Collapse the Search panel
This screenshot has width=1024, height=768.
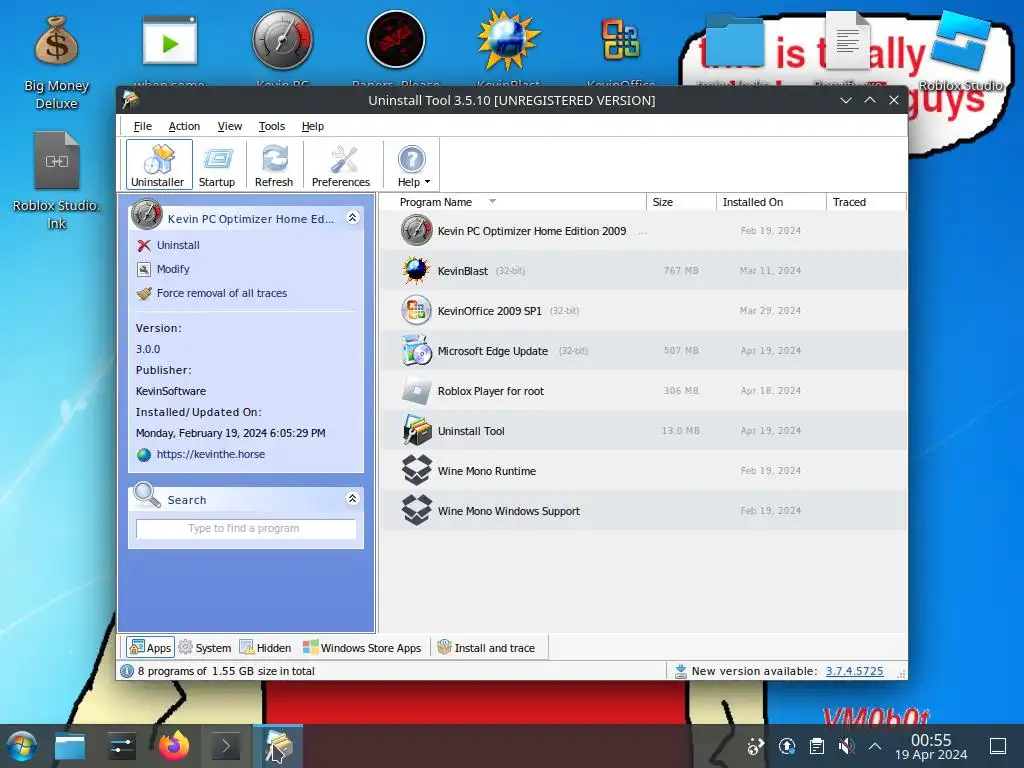353,498
